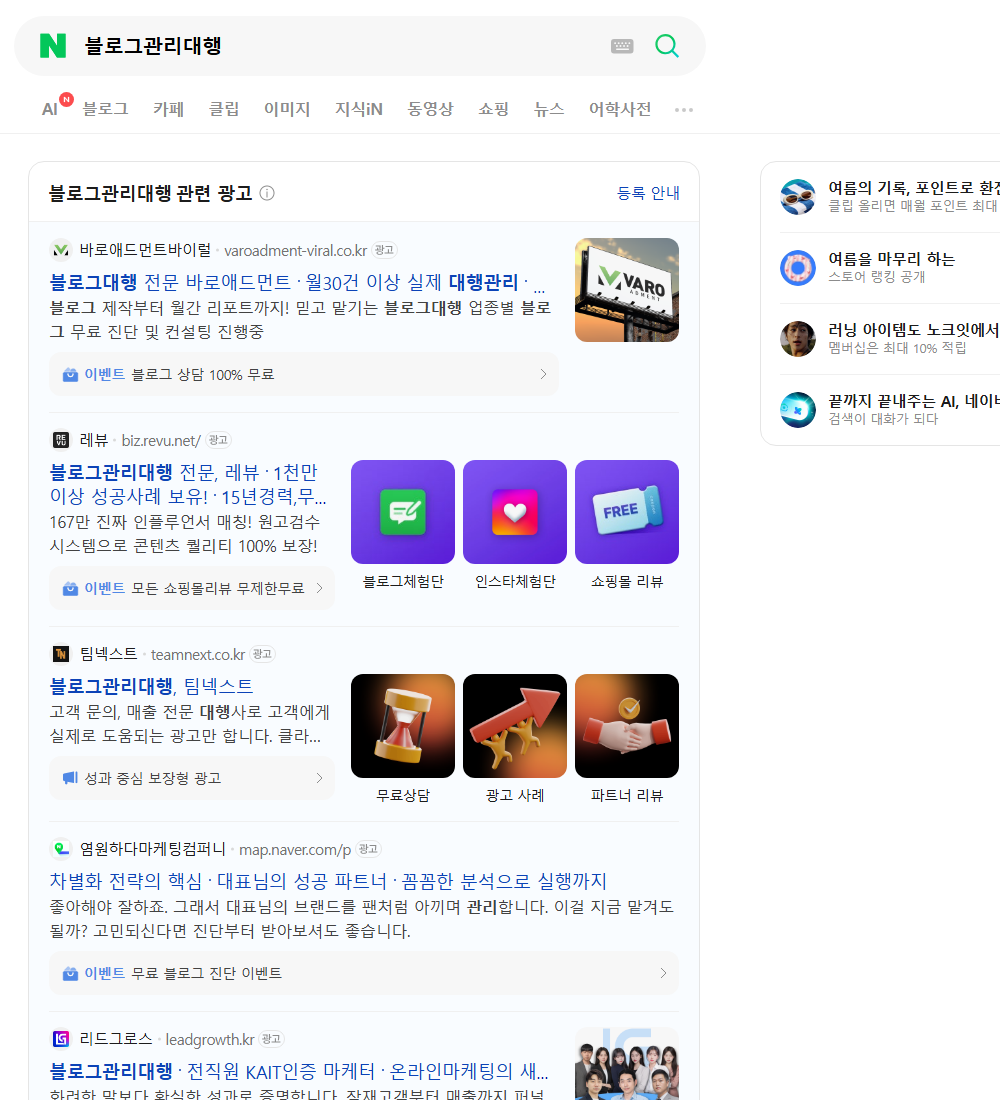The width and height of the screenshot is (1000, 1100).
Task: Click the 무료상담 hourglass tile
Action: pyautogui.click(x=403, y=726)
